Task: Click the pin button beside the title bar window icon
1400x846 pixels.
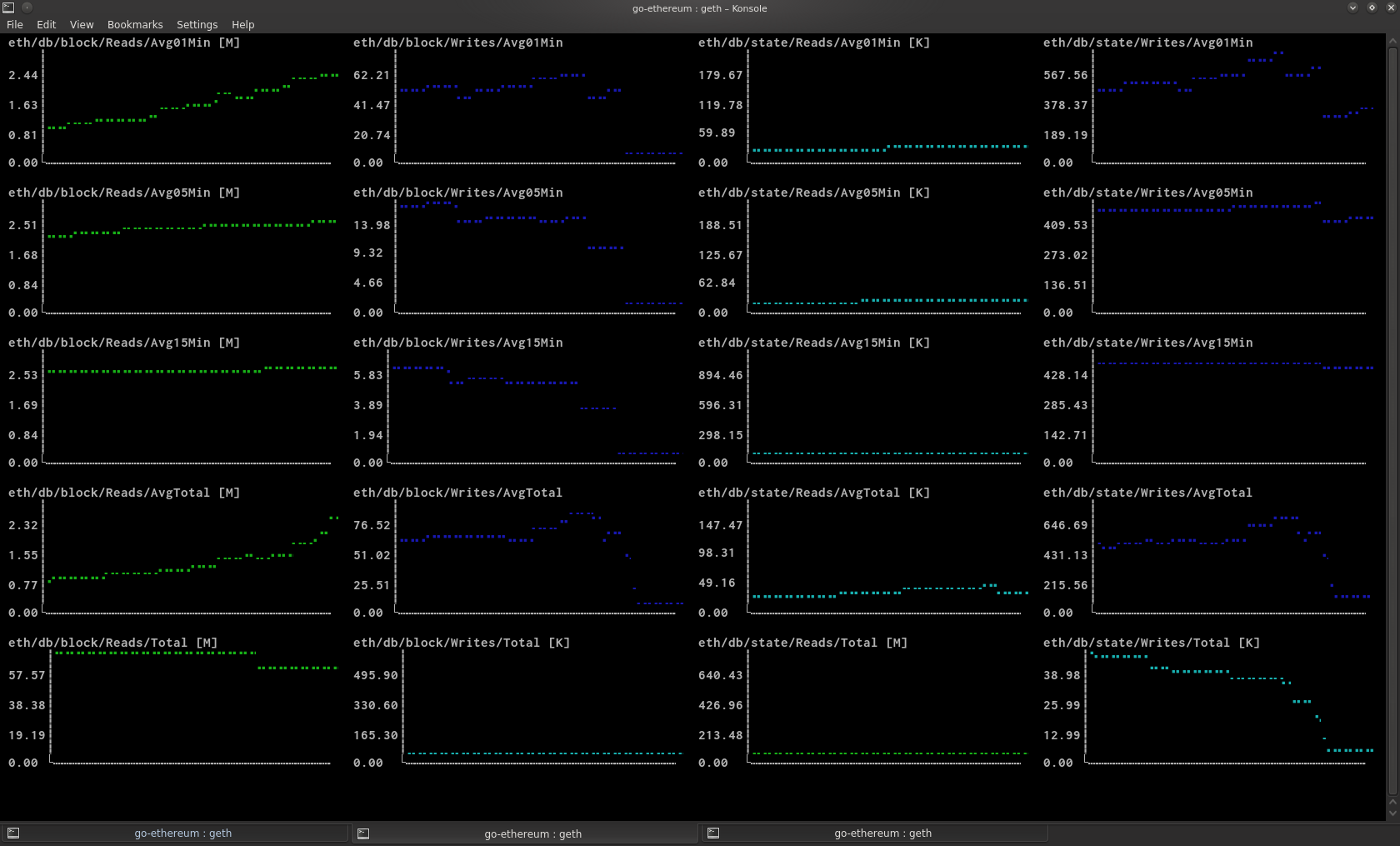Action: 27,8
